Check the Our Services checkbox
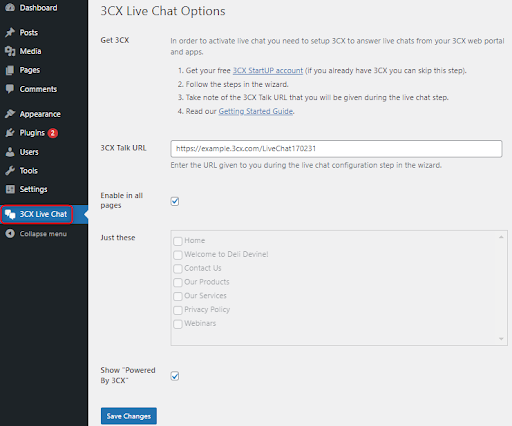 (178, 296)
